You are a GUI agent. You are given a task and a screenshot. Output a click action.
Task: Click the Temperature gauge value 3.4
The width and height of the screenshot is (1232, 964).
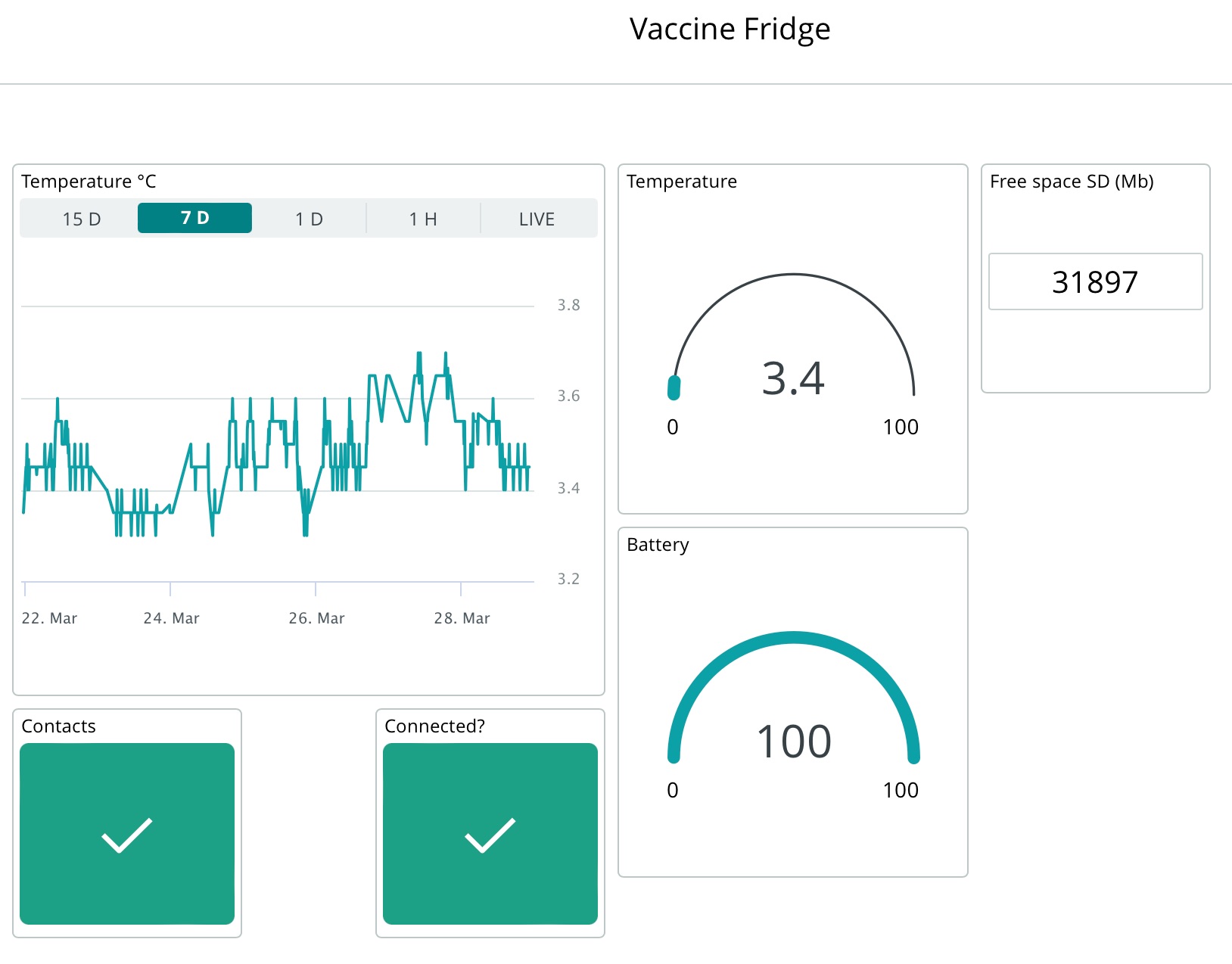[792, 378]
